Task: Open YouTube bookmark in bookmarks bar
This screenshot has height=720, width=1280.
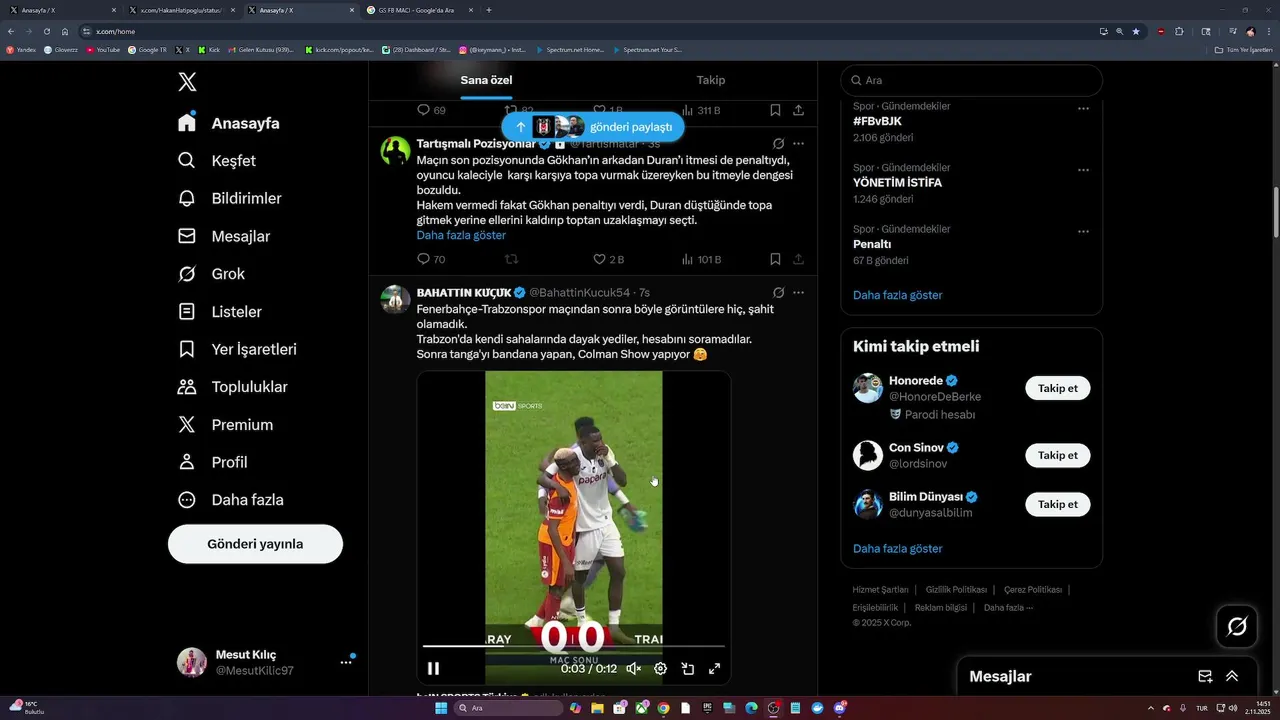Action: pyautogui.click(x=103, y=49)
